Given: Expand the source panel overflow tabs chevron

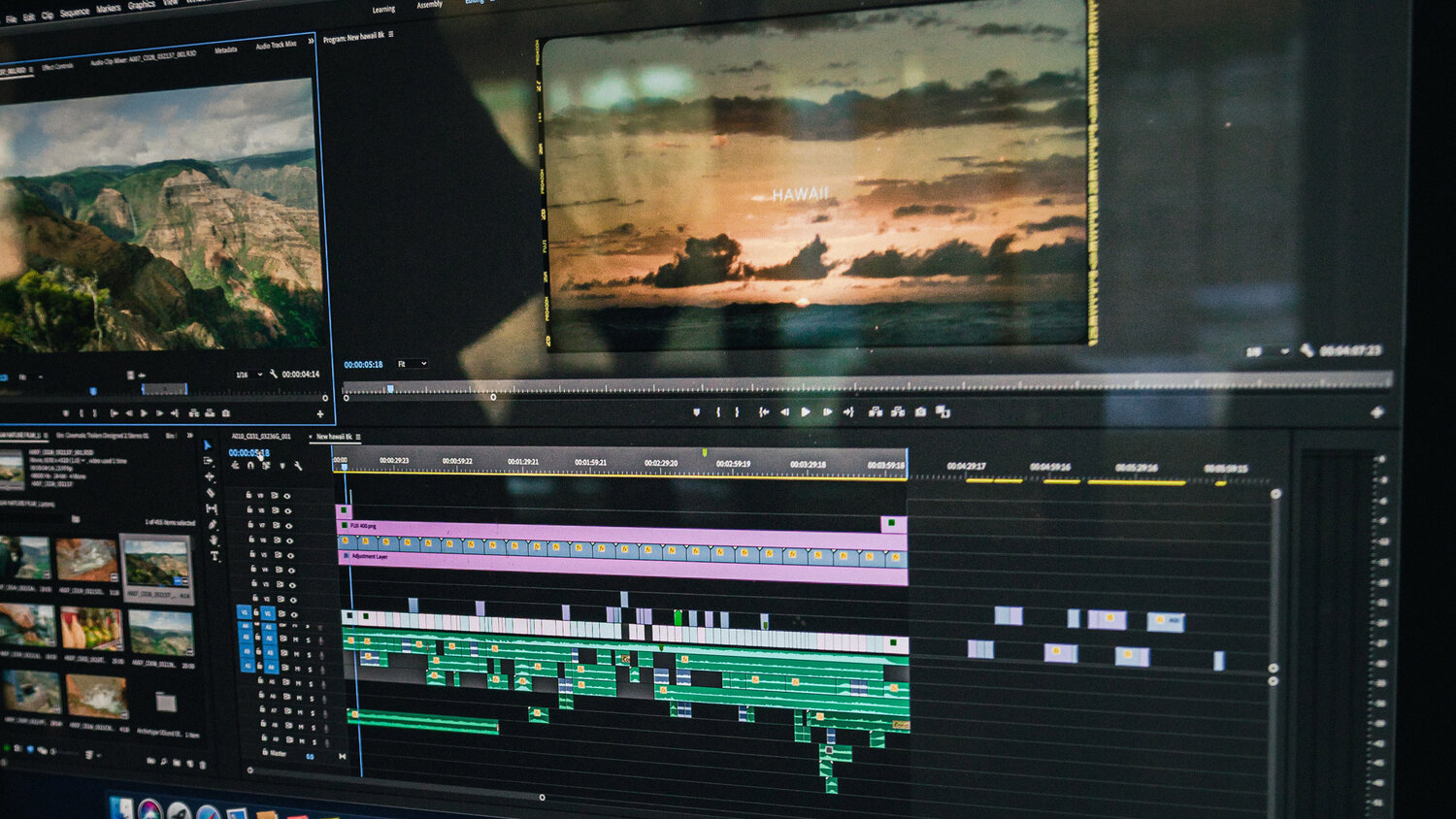Looking at the screenshot, I should click(311, 41).
